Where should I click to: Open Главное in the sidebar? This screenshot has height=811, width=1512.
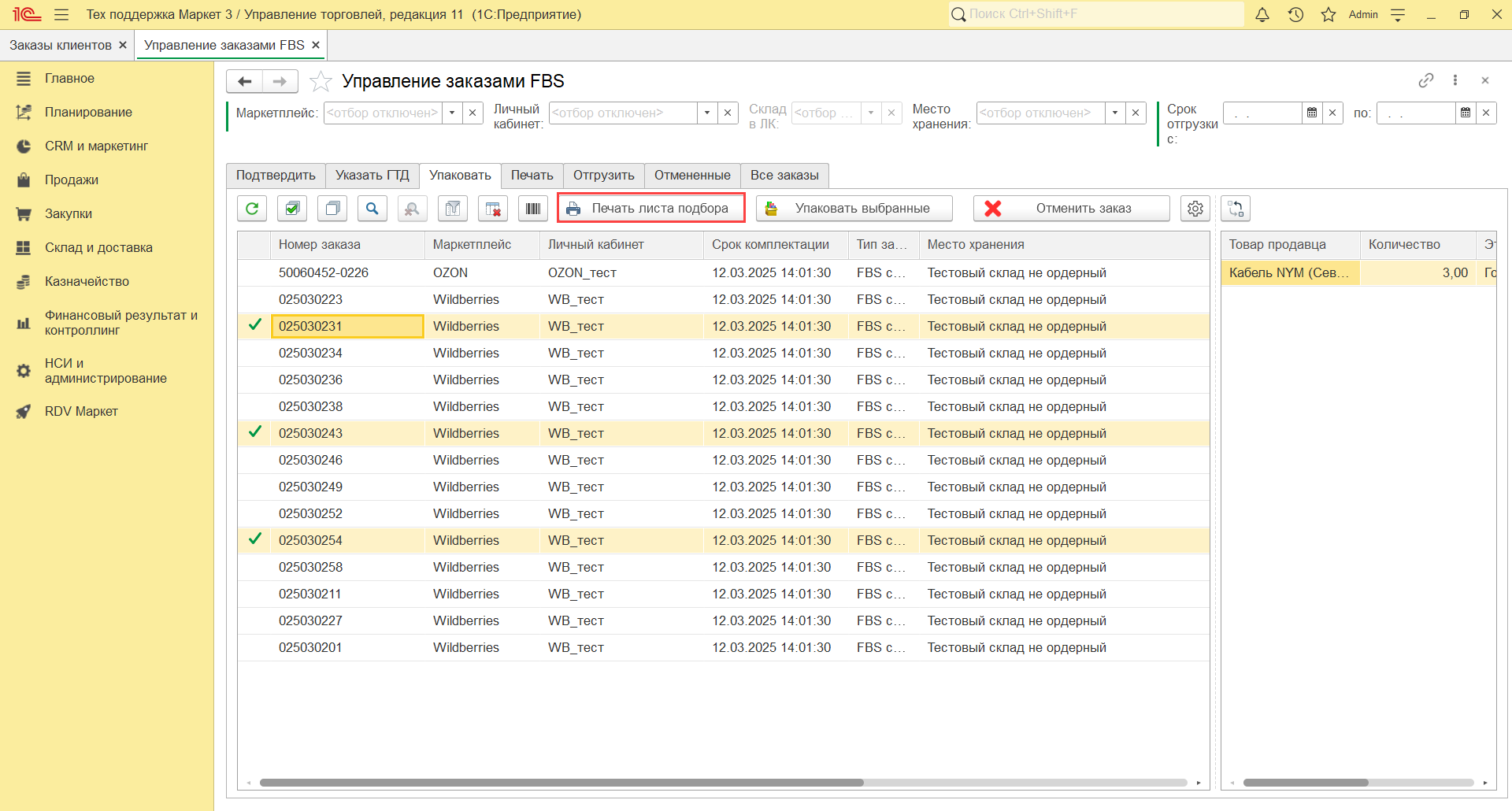(x=69, y=78)
